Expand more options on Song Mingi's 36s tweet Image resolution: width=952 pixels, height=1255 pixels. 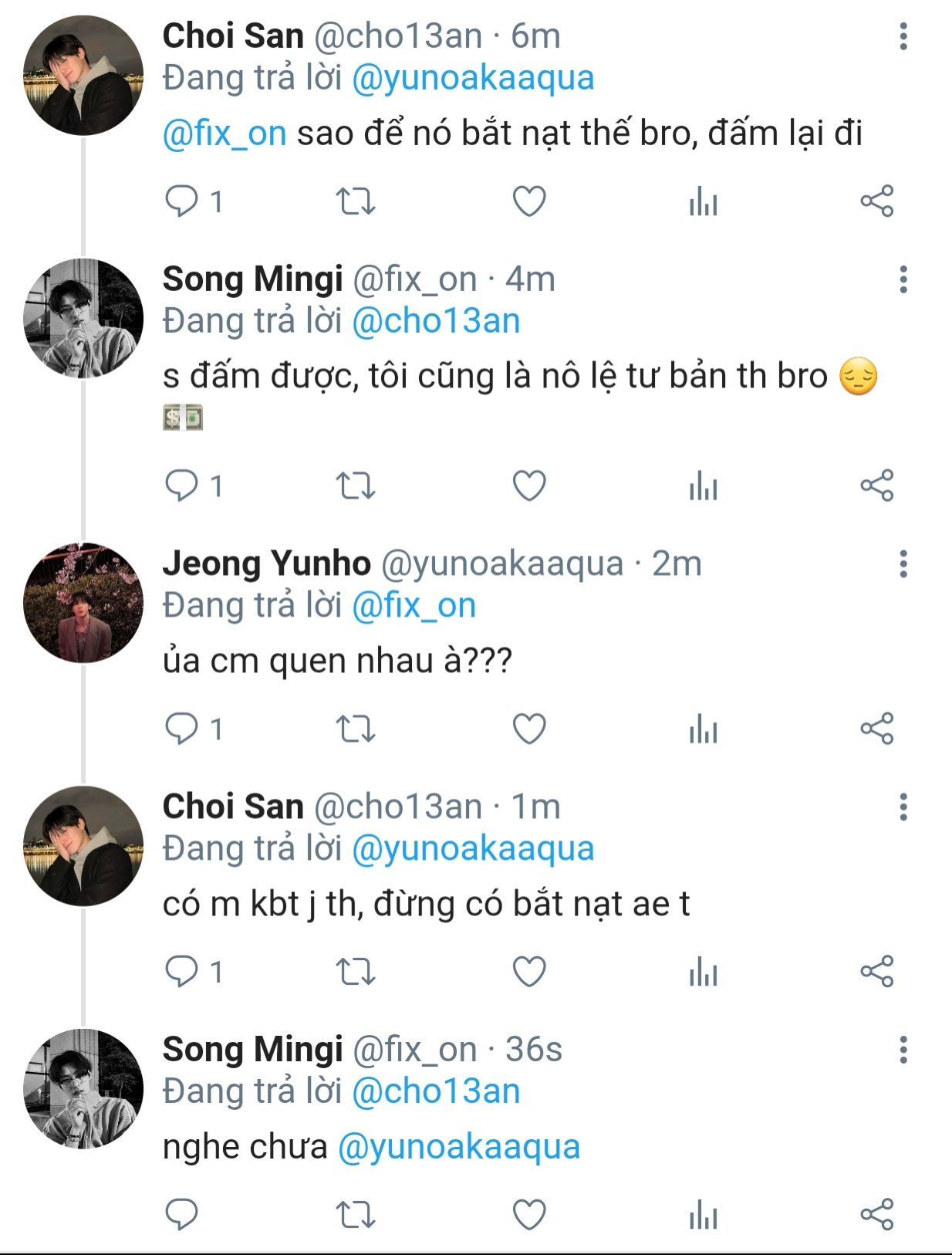pyautogui.click(x=903, y=1050)
